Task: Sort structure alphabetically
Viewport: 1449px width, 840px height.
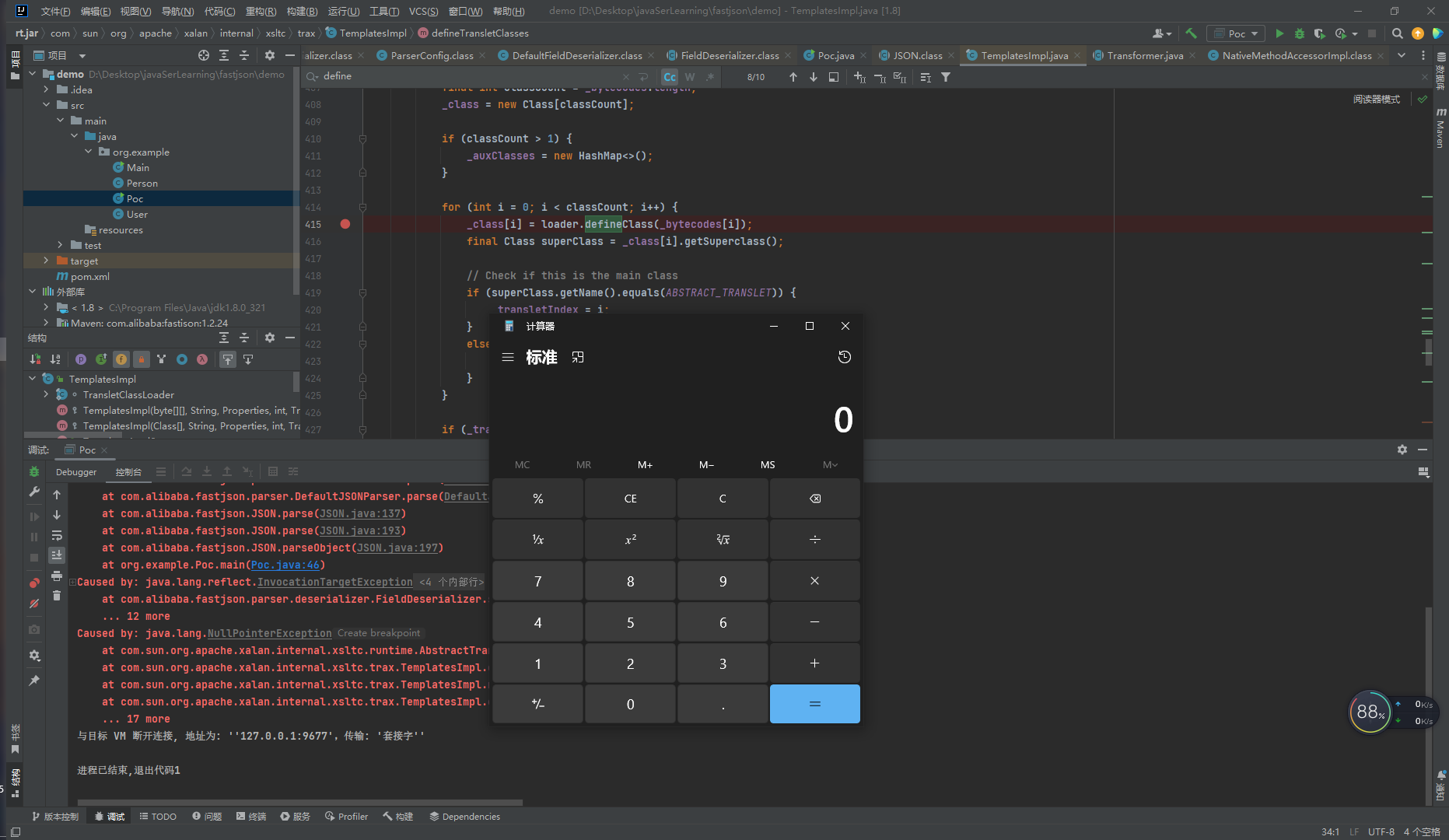Action: [x=55, y=359]
